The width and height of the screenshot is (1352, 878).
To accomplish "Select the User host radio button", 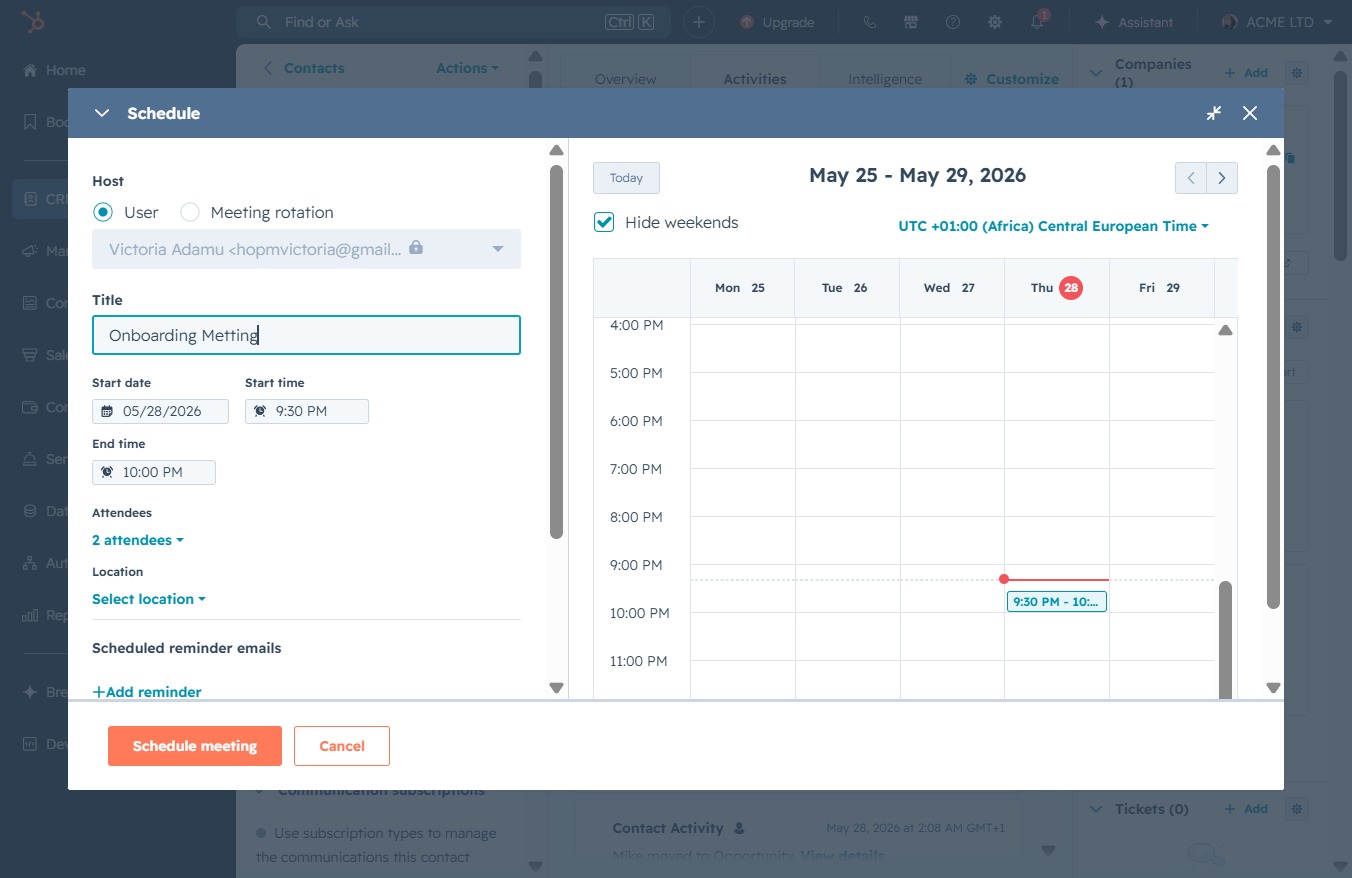I will [x=102, y=212].
